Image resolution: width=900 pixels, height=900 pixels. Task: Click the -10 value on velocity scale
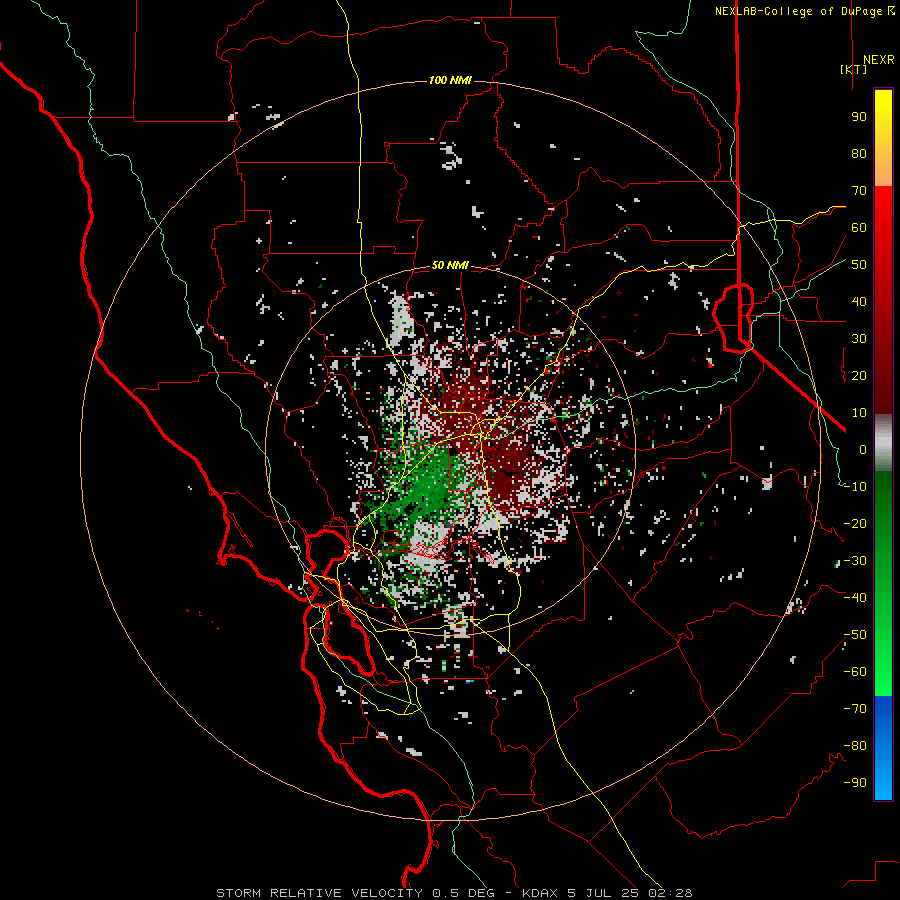click(855, 487)
